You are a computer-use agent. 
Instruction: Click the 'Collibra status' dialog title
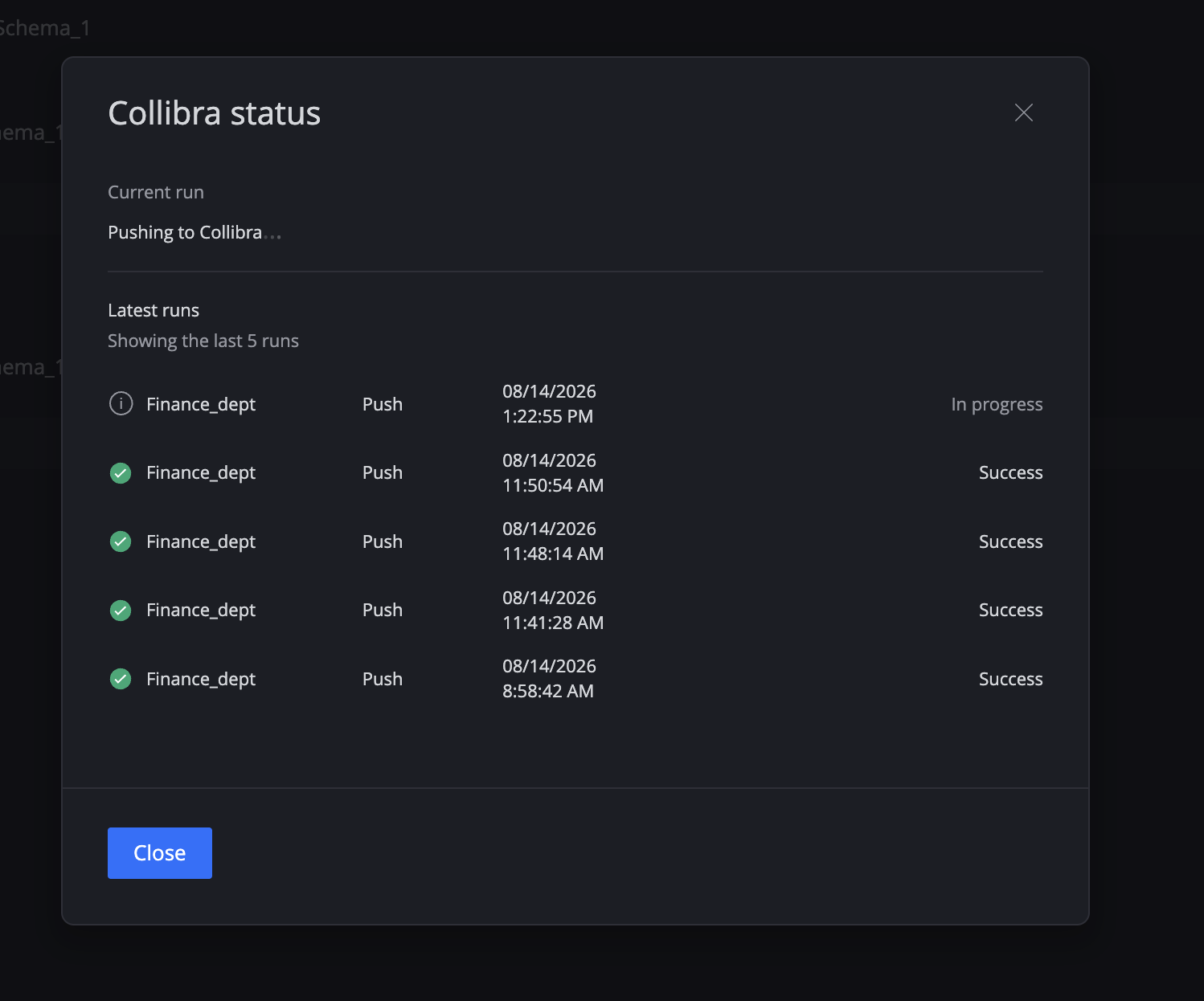pyautogui.click(x=215, y=113)
